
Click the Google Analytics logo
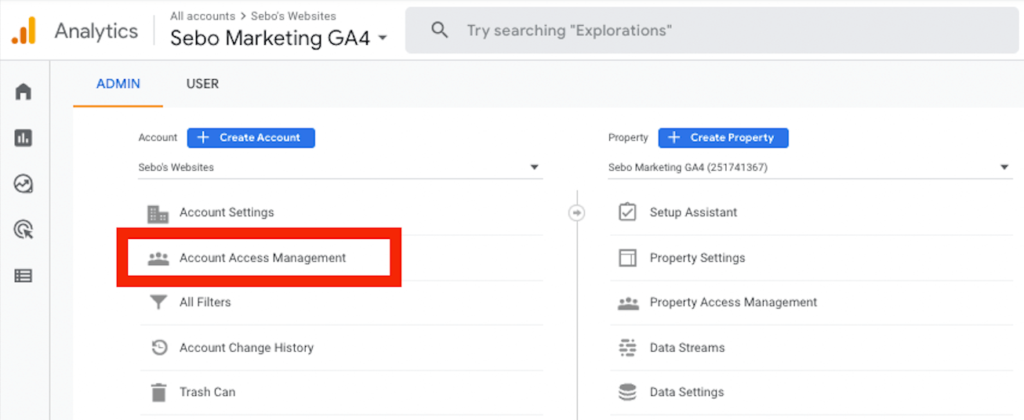pos(24,31)
